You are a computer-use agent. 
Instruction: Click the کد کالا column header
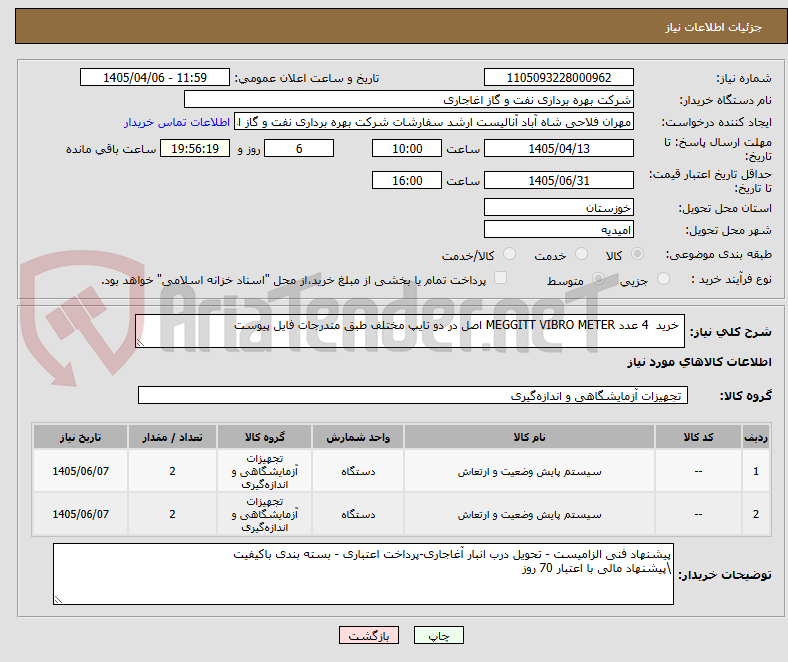[x=698, y=437]
